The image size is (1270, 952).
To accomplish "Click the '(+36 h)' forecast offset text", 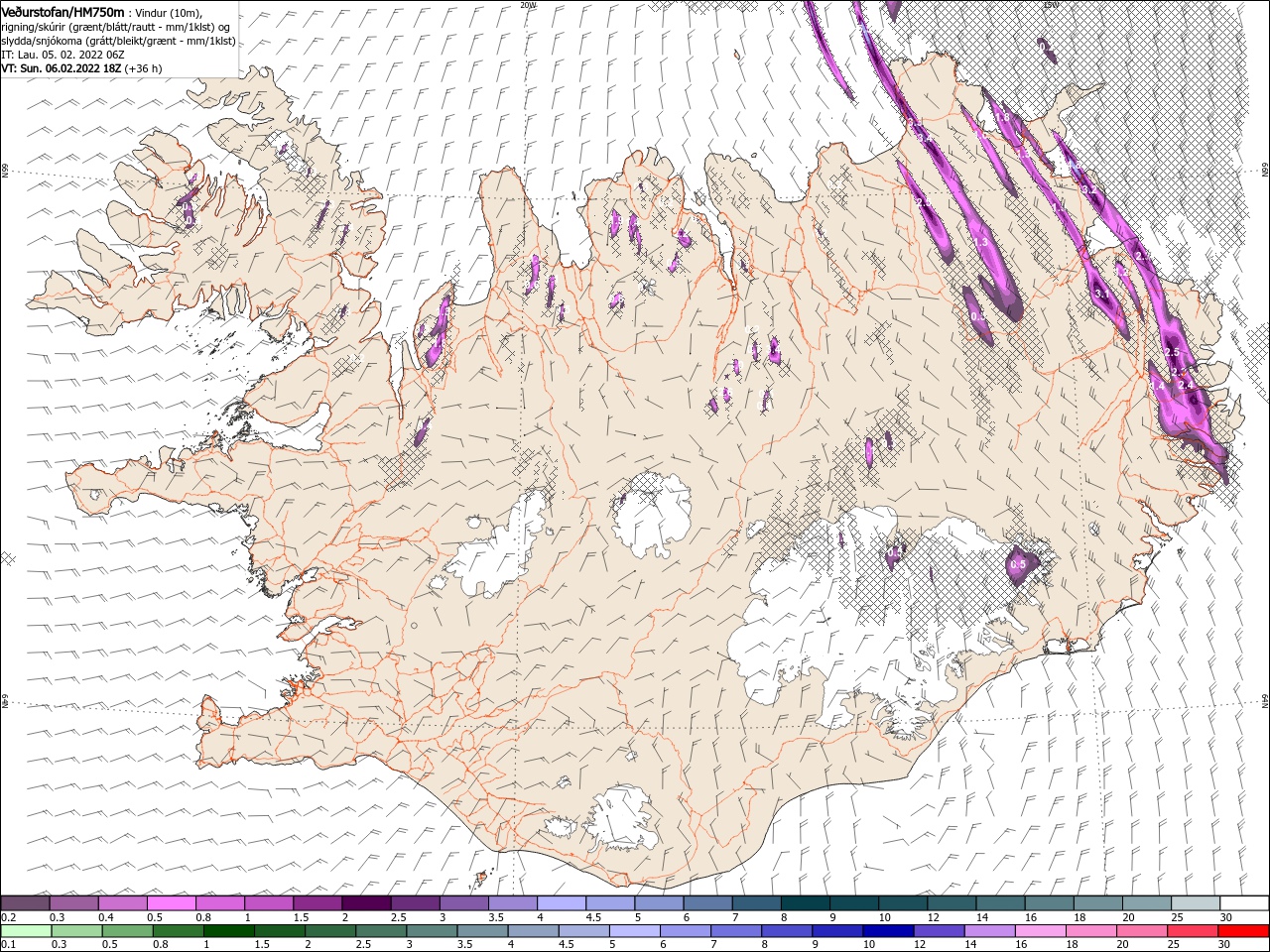I will coord(144,68).
